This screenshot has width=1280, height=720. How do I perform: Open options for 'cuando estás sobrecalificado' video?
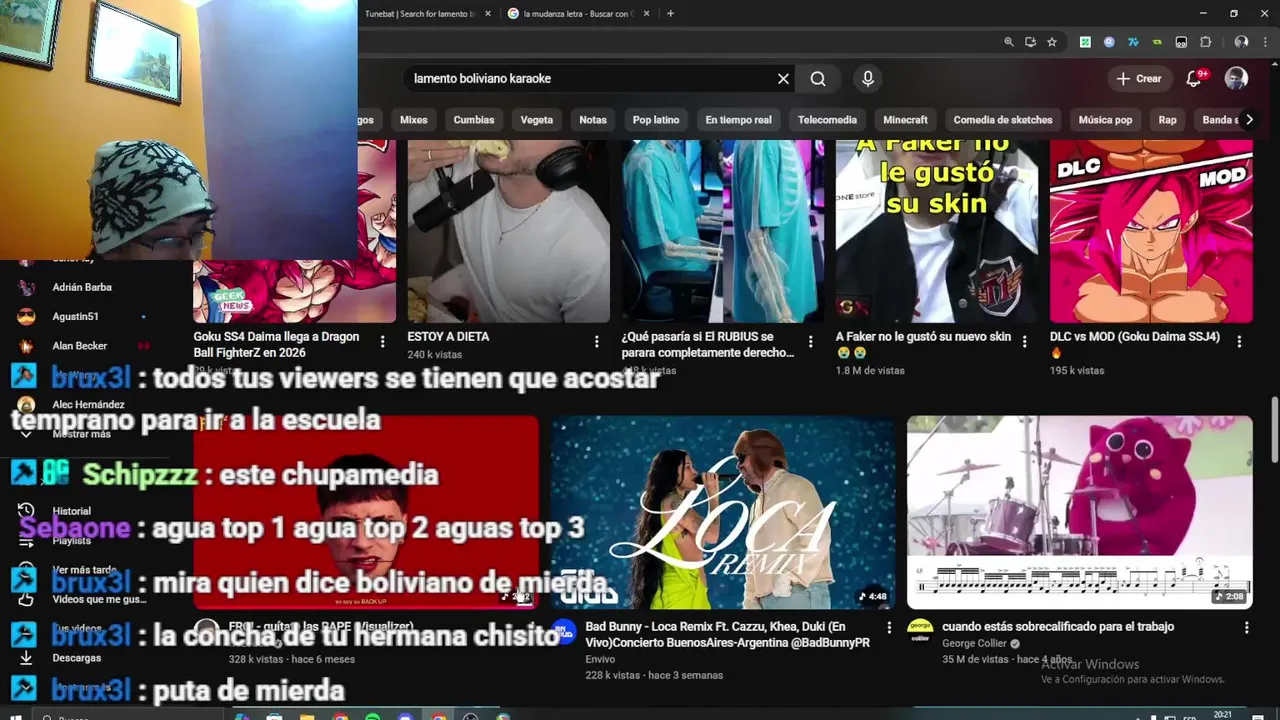(x=1246, y=627)
